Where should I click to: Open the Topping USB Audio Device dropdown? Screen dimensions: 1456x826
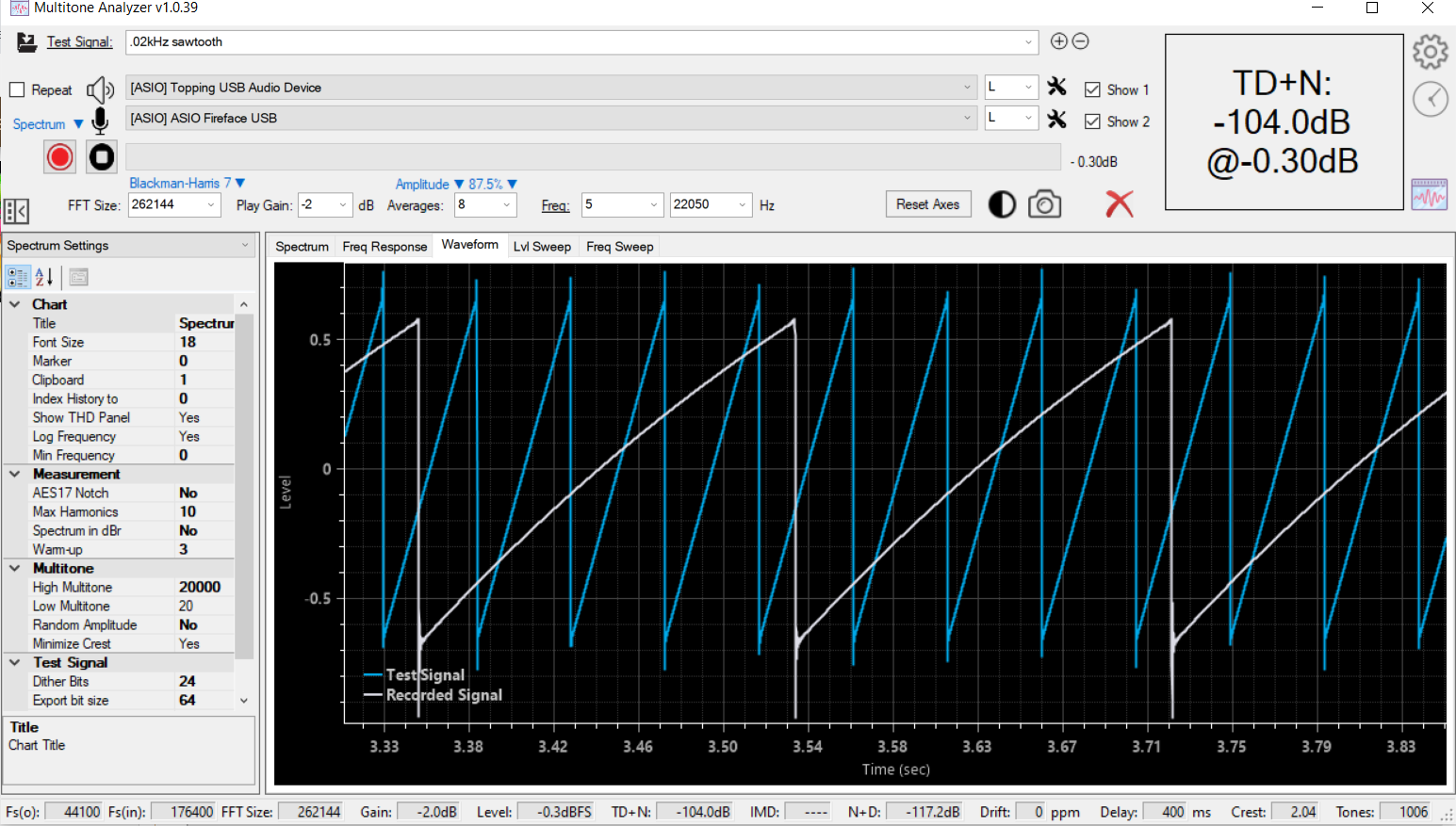point(967,88)
